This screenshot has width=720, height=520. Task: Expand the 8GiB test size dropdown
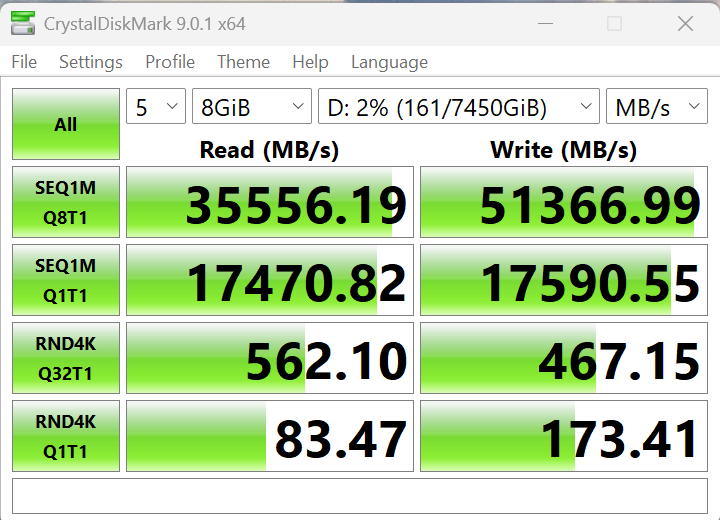point(251,108)
